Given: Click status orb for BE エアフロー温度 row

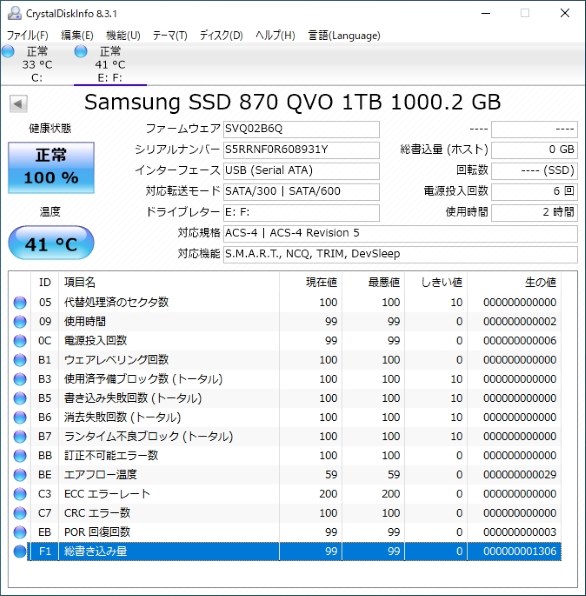Looking at the screenshot, I should [x=20, y=475].
